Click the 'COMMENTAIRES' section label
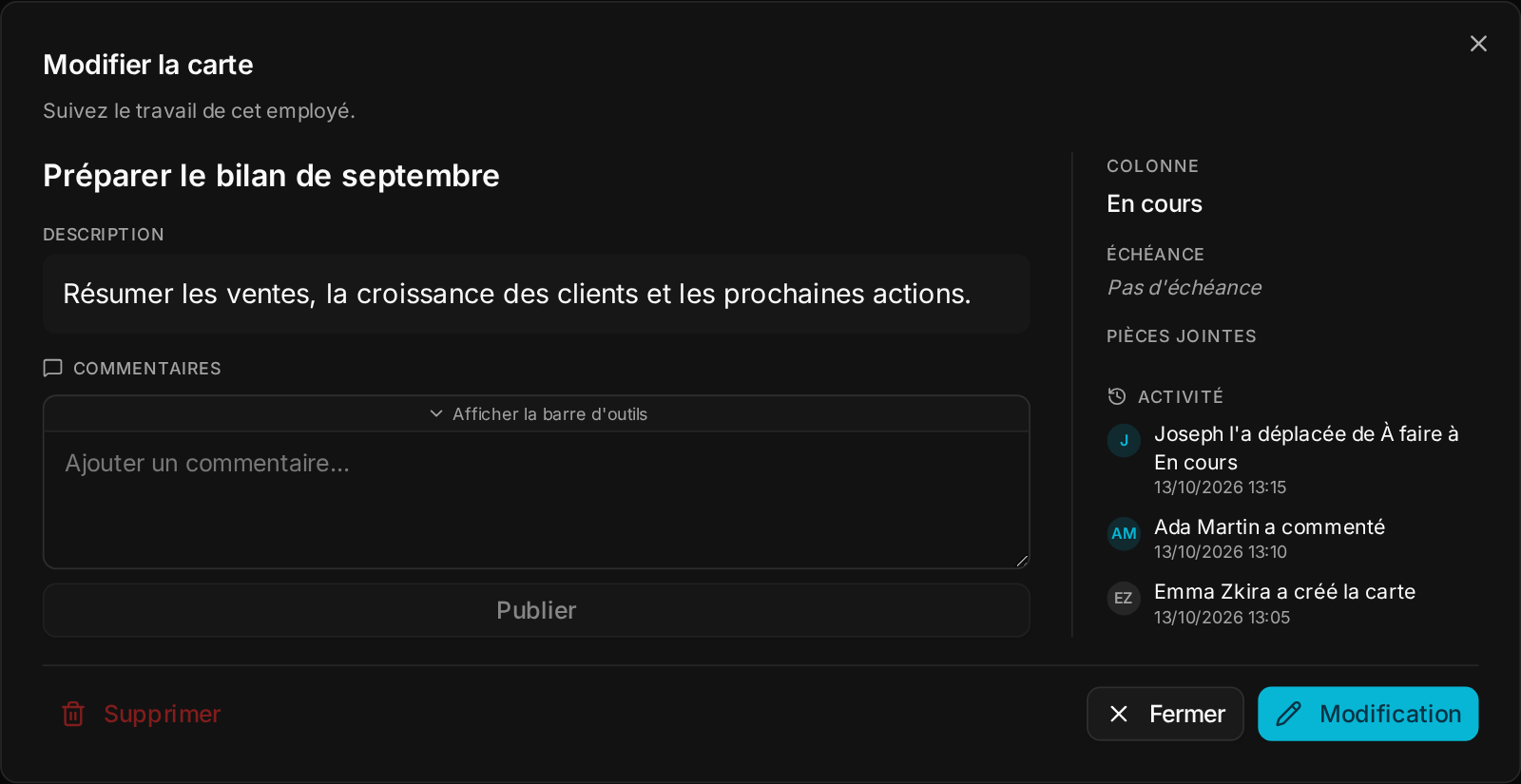 [147, 368]
